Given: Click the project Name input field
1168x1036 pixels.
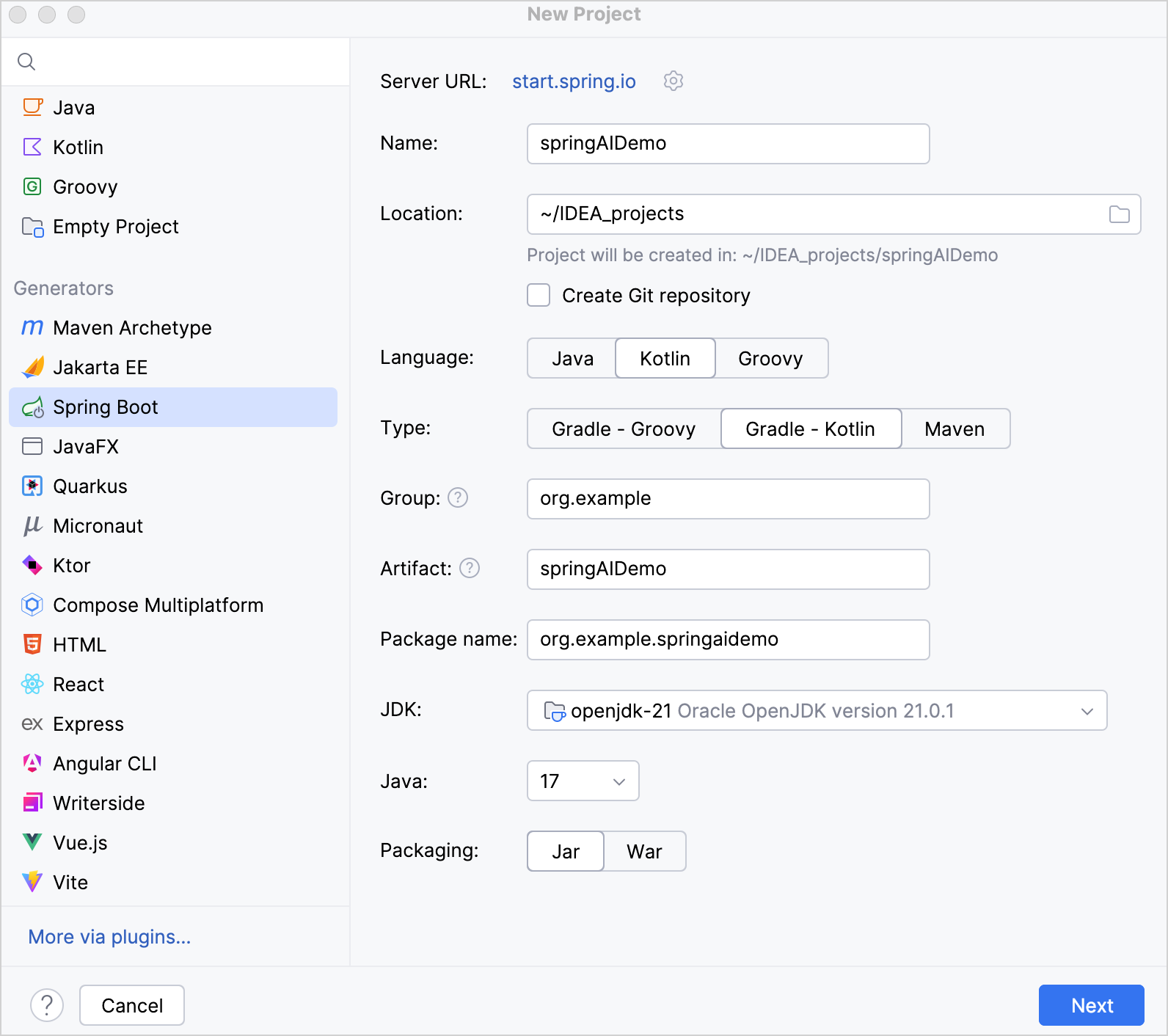Looking at the screenshot, I should tap(728, 144).
